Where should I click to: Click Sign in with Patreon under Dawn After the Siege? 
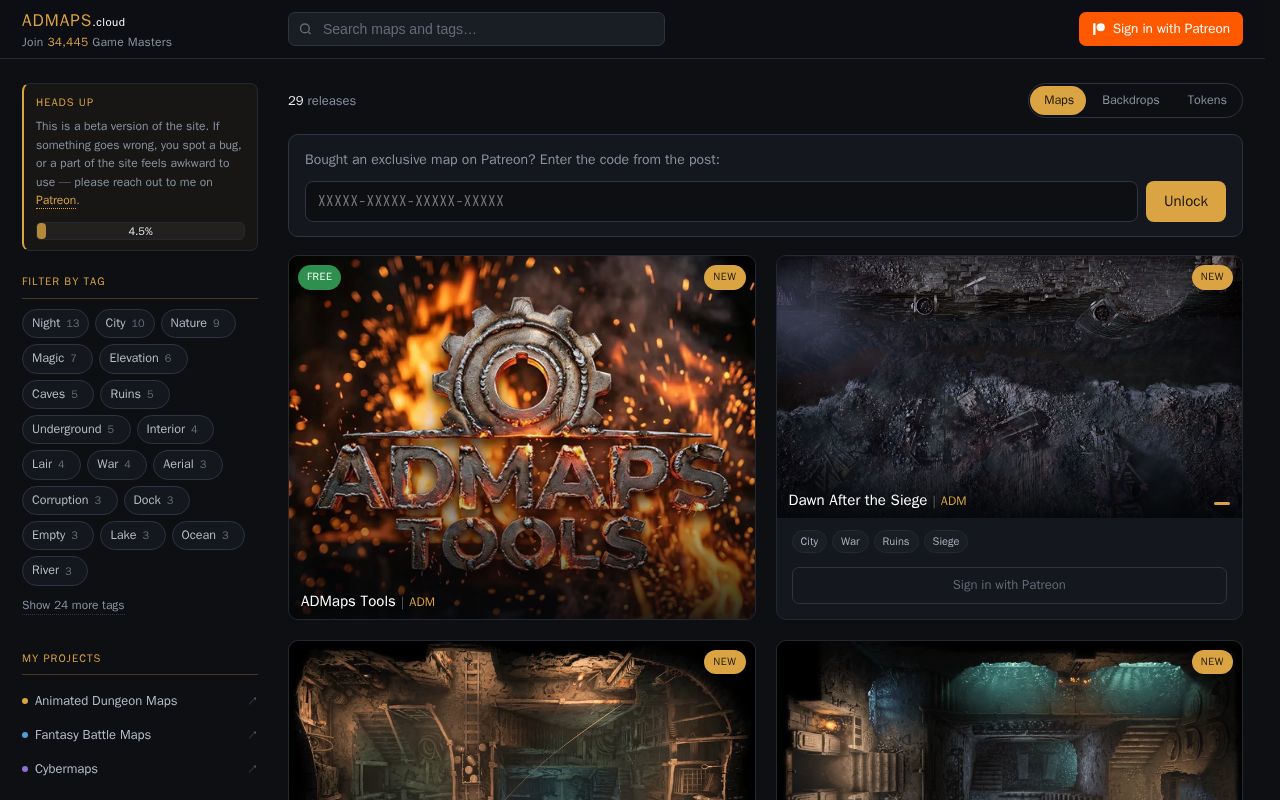tap(1009, 585)
